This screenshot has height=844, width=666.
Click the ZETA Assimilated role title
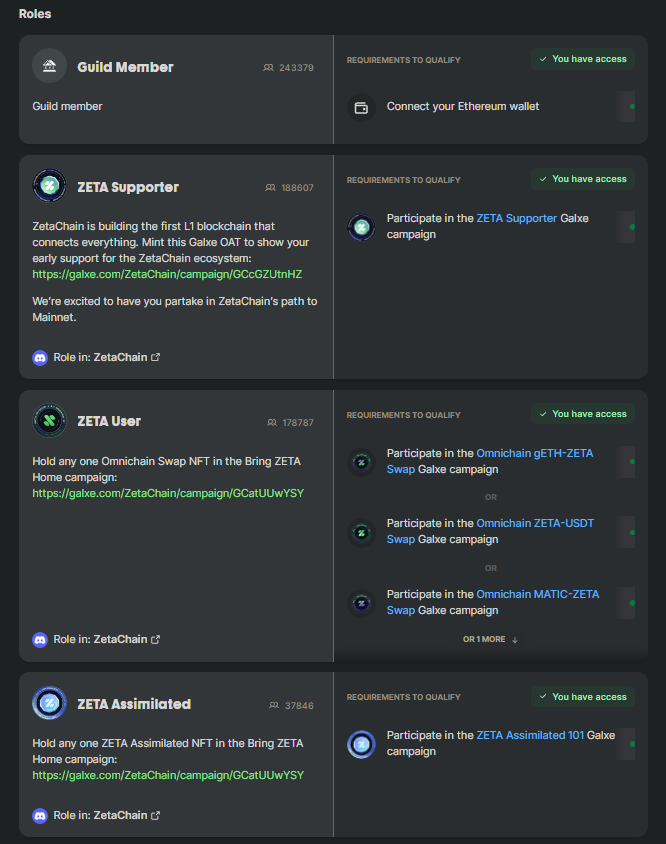point(134,704)
